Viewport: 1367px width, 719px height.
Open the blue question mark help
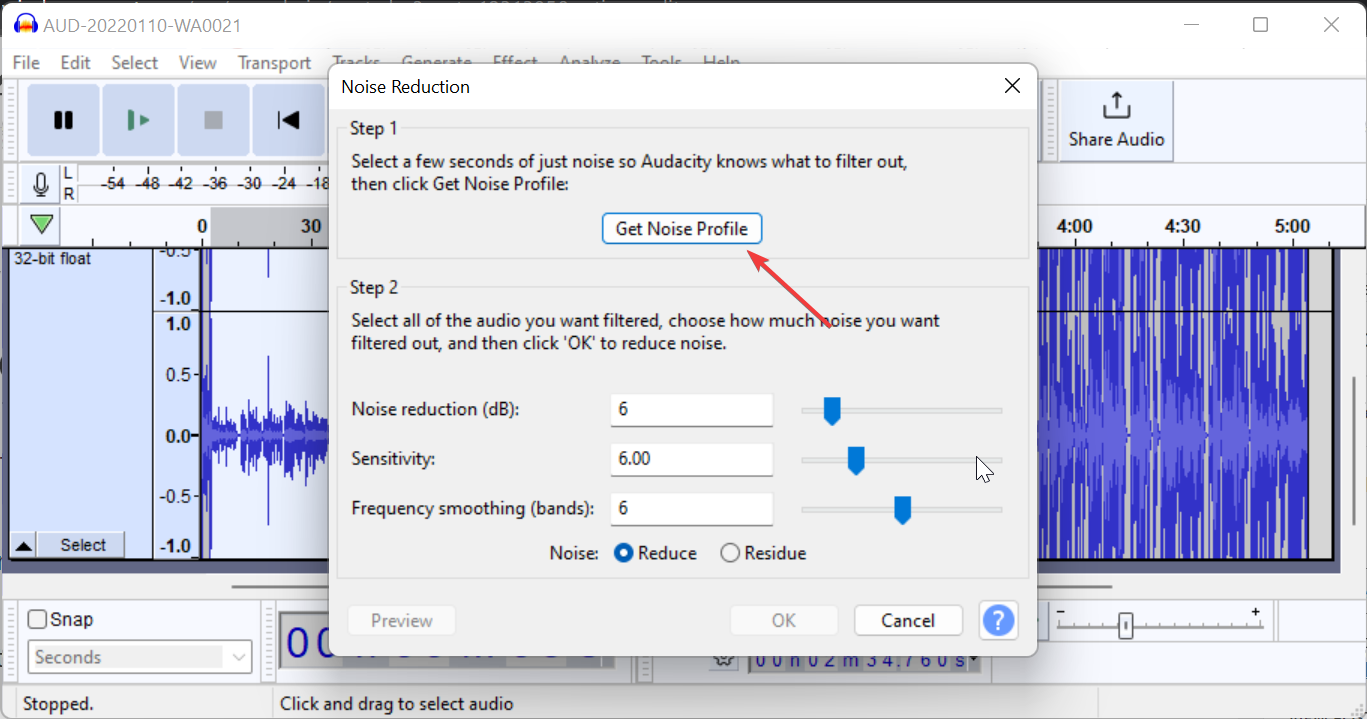pos(999,621)
